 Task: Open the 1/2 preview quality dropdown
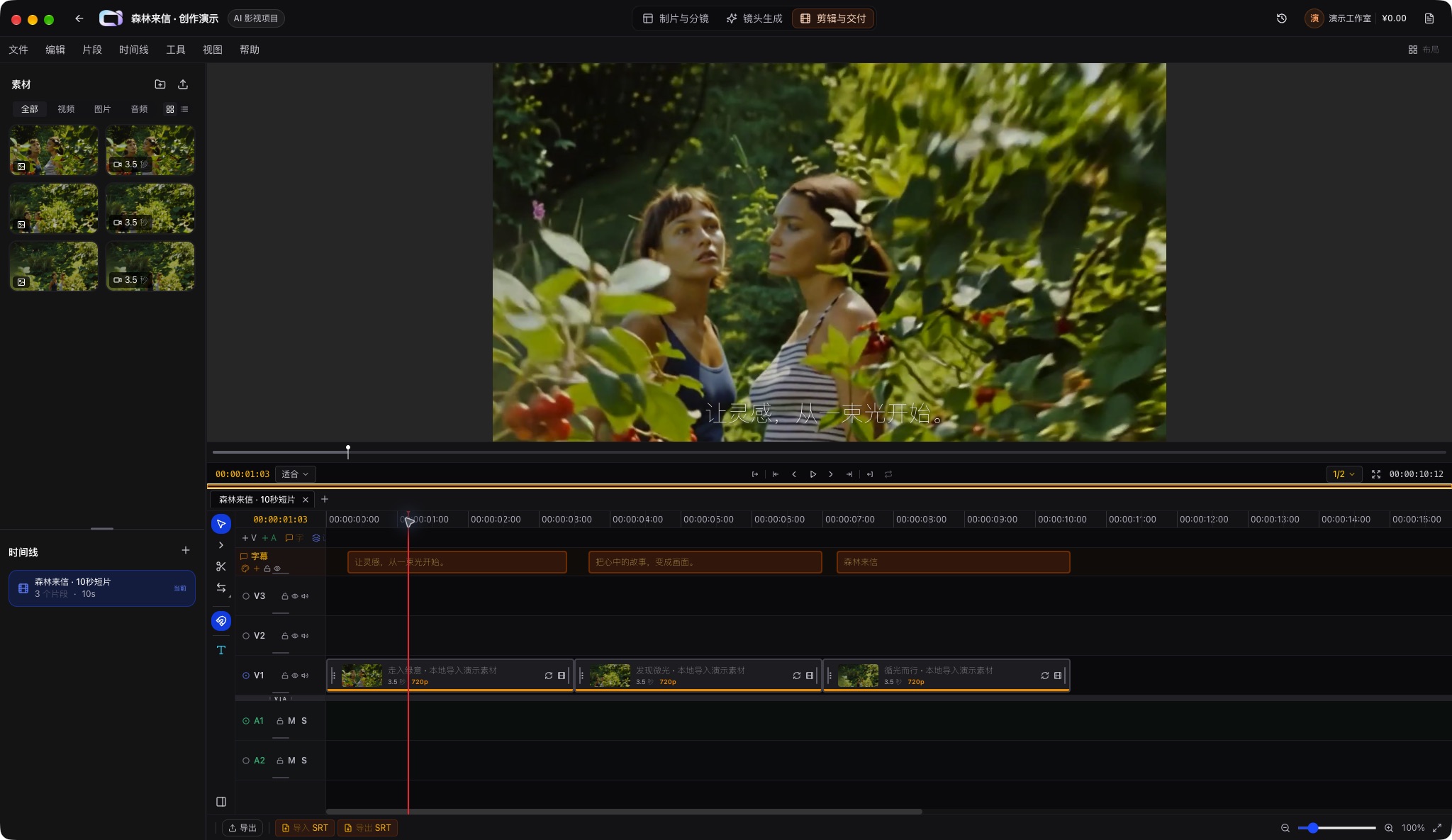pyautogui.click(x=1344, y=474)
